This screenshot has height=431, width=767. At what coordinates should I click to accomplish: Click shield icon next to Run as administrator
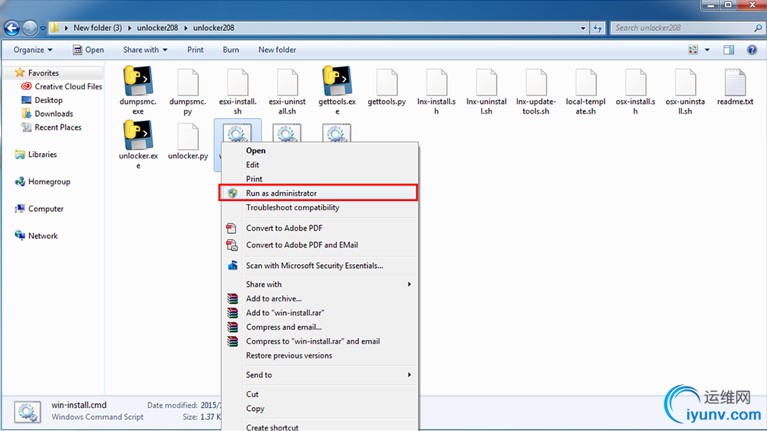point(232,193)
